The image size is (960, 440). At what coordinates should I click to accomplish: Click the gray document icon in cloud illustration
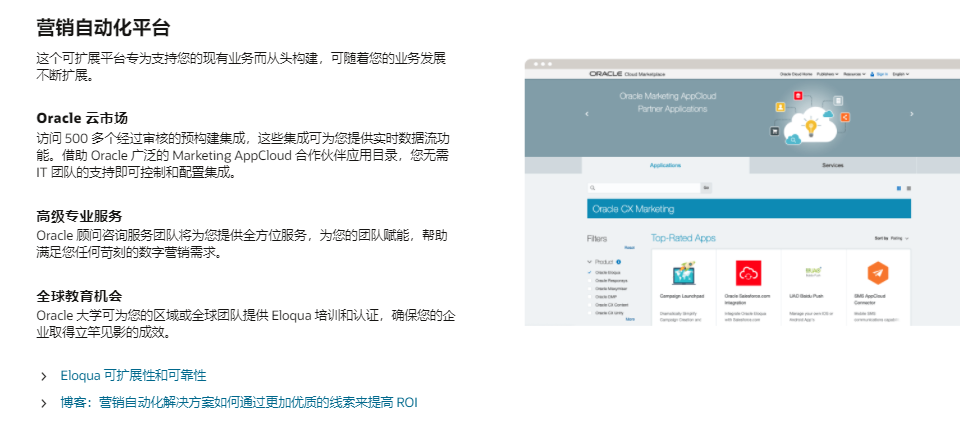(x=838, y=101)
